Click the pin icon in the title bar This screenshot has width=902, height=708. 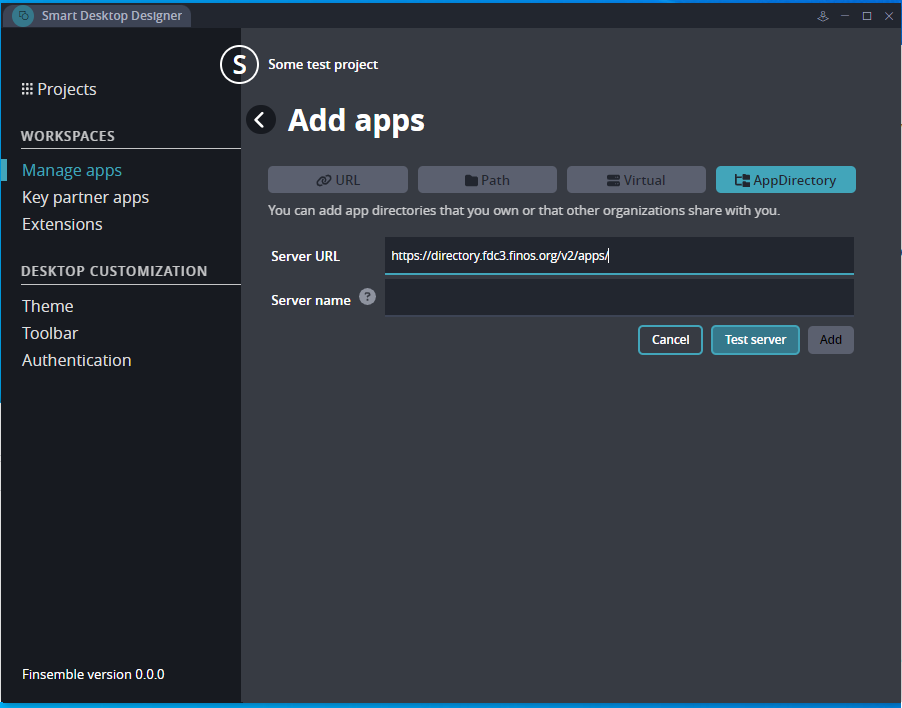[x=823, y=16]
